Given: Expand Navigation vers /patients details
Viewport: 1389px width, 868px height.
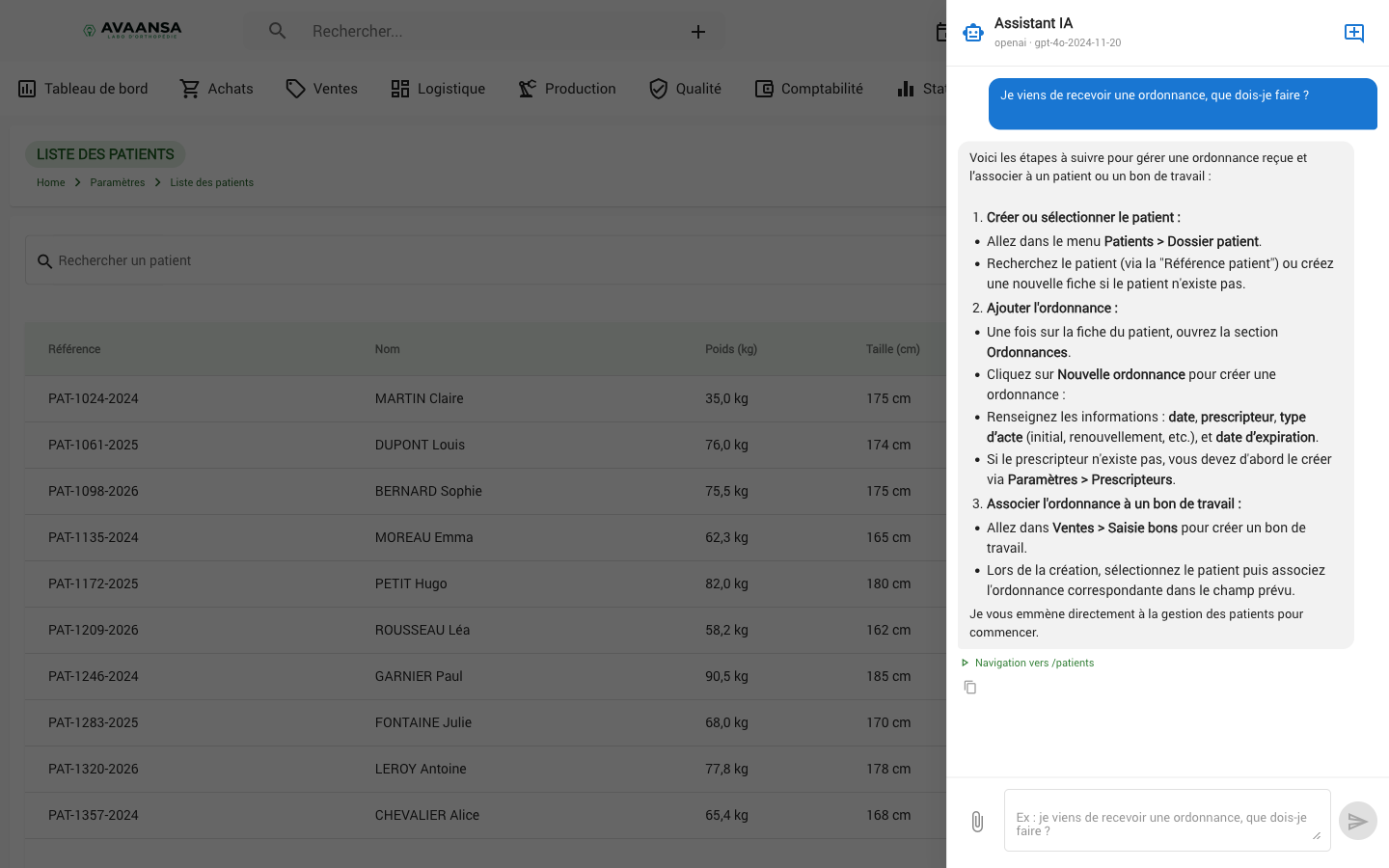Looking at the screenshot, I should pyautogui.click(x=1028, y=663).
